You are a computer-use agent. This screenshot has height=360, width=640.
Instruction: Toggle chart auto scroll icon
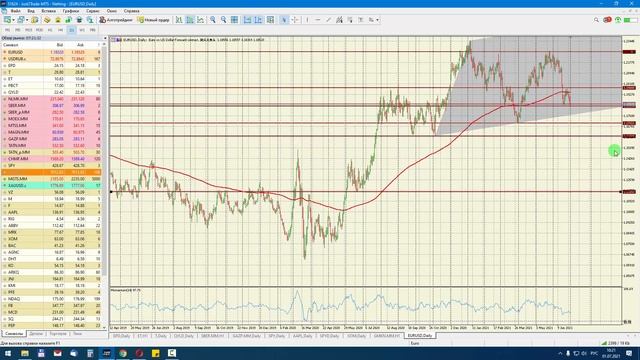pos(247,20)
